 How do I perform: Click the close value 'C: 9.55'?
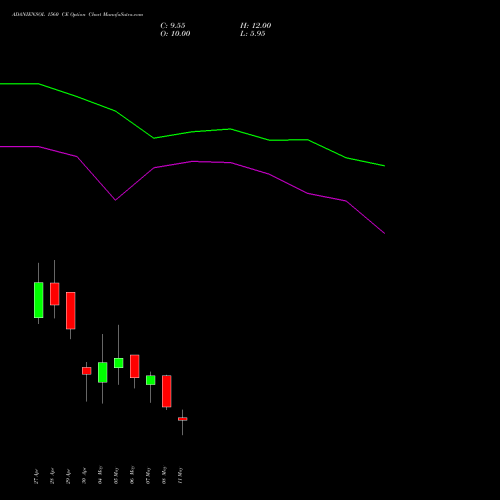tap(173, 26)
